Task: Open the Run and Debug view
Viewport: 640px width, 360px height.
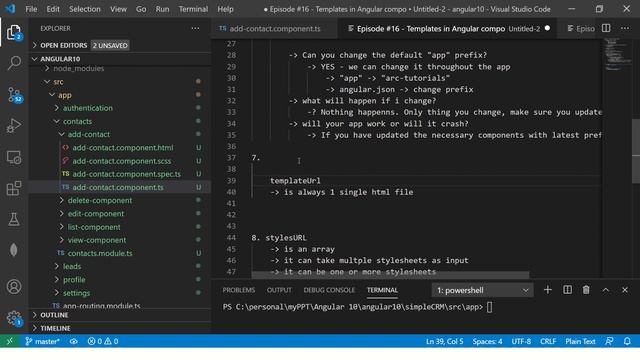Action: (14, 126)
